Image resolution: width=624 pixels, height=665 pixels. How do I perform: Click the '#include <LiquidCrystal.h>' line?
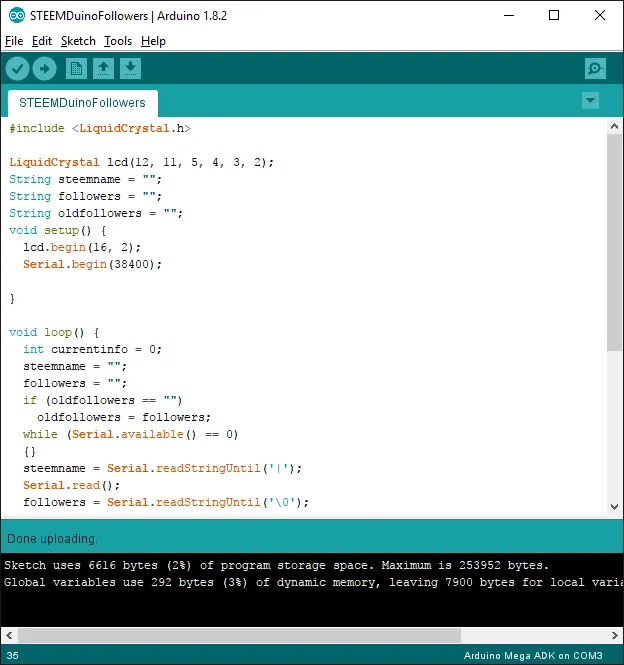[x=100, y=129]
